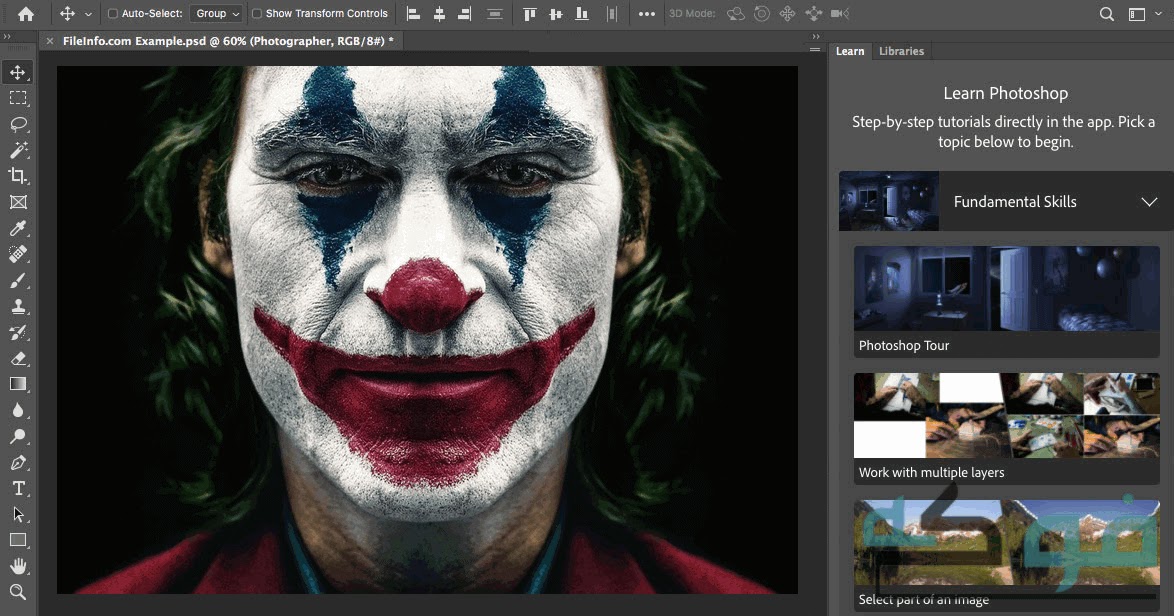Select the Clone Stamp tool
1174x616 pixels.
[18, 306]
